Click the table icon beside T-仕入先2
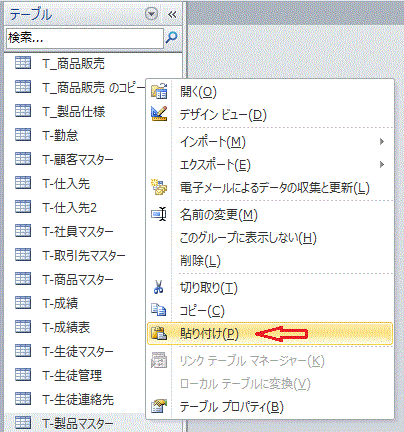The width and height of the screenshot is (404, 432). click(23, 207)
